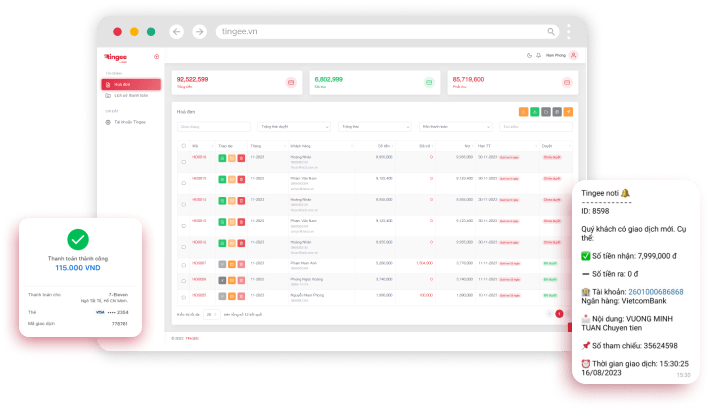This screenshot has height=409, width=710.
Task: Click the orange edit icon in second invoice row
Action: pyautogui.click(x=232, y=178)
